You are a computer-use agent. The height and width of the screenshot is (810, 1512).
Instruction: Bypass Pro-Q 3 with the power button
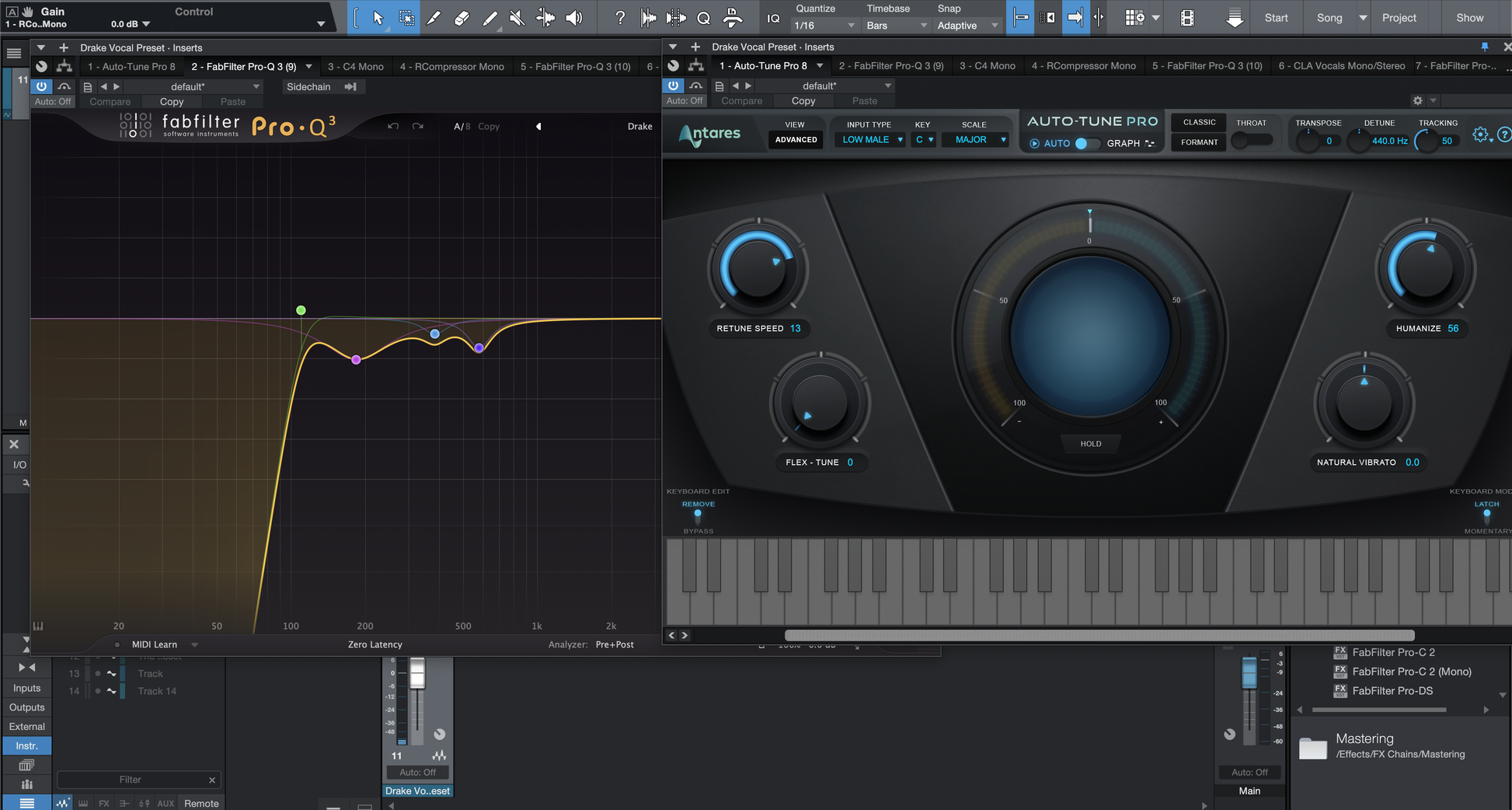click(x=42, y=86)
